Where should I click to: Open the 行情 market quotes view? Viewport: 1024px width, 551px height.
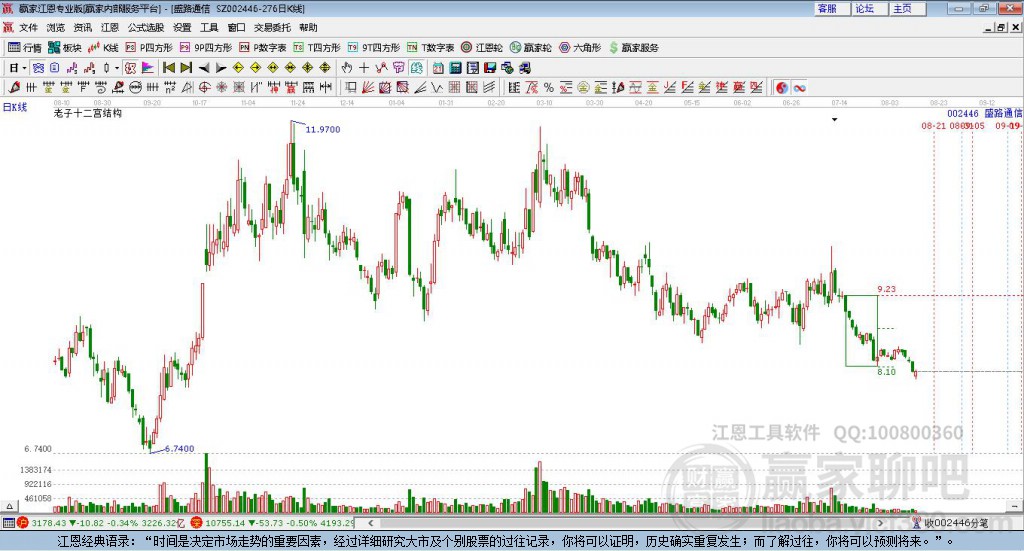point(24,48)
